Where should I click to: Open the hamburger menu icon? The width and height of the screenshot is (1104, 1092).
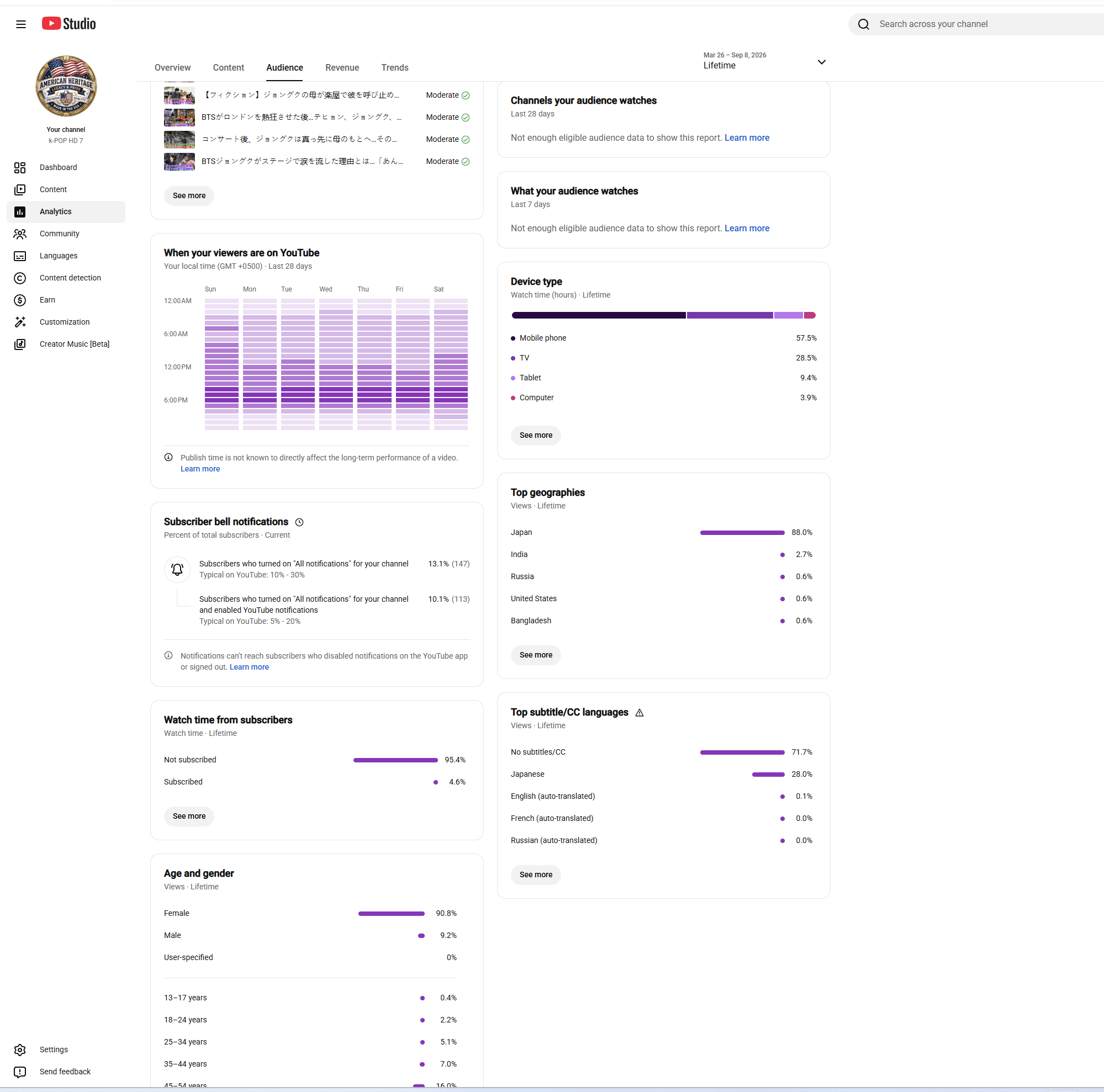(20, 24)
